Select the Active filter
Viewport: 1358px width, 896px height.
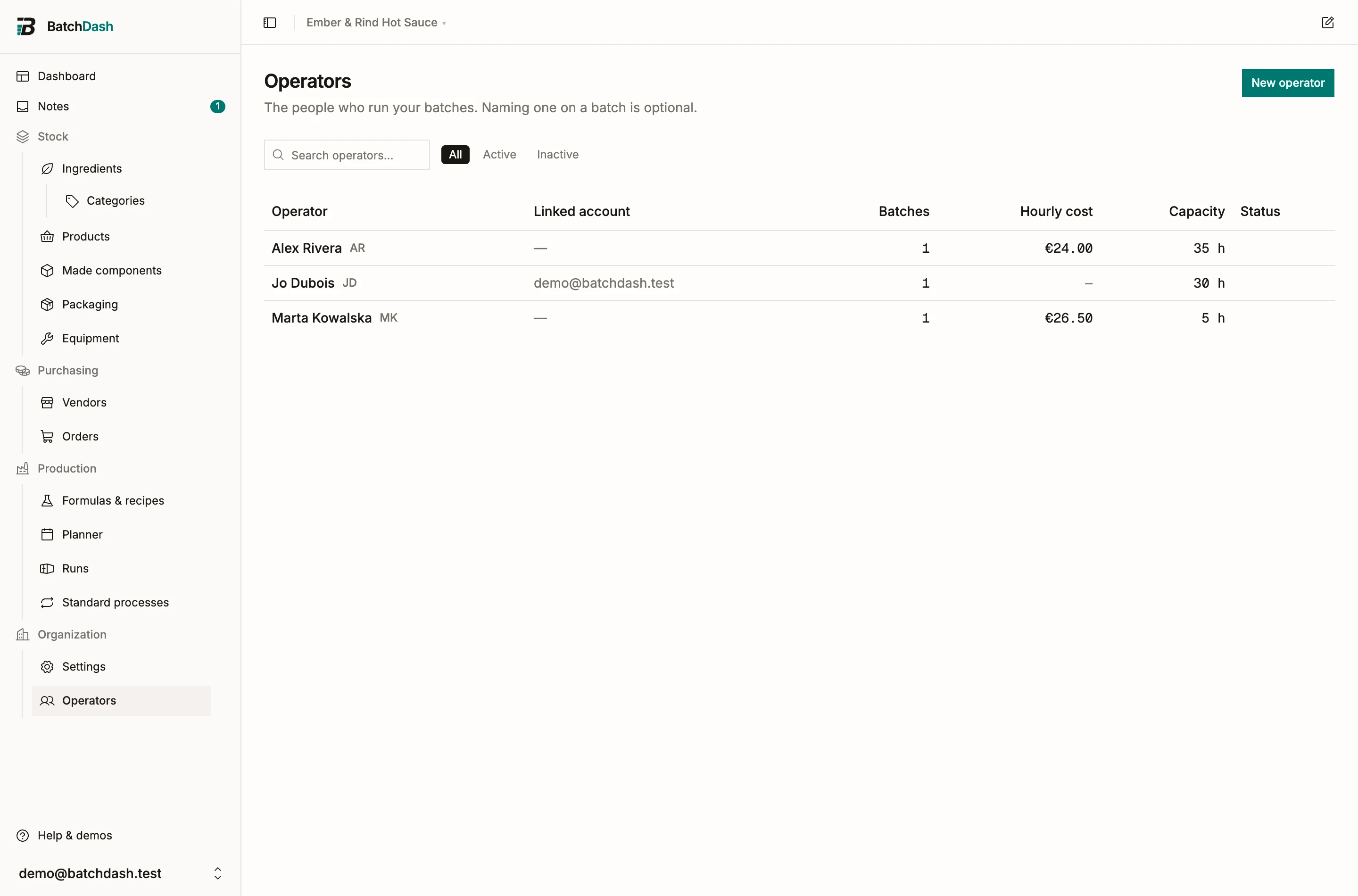(x=499, y=154)
